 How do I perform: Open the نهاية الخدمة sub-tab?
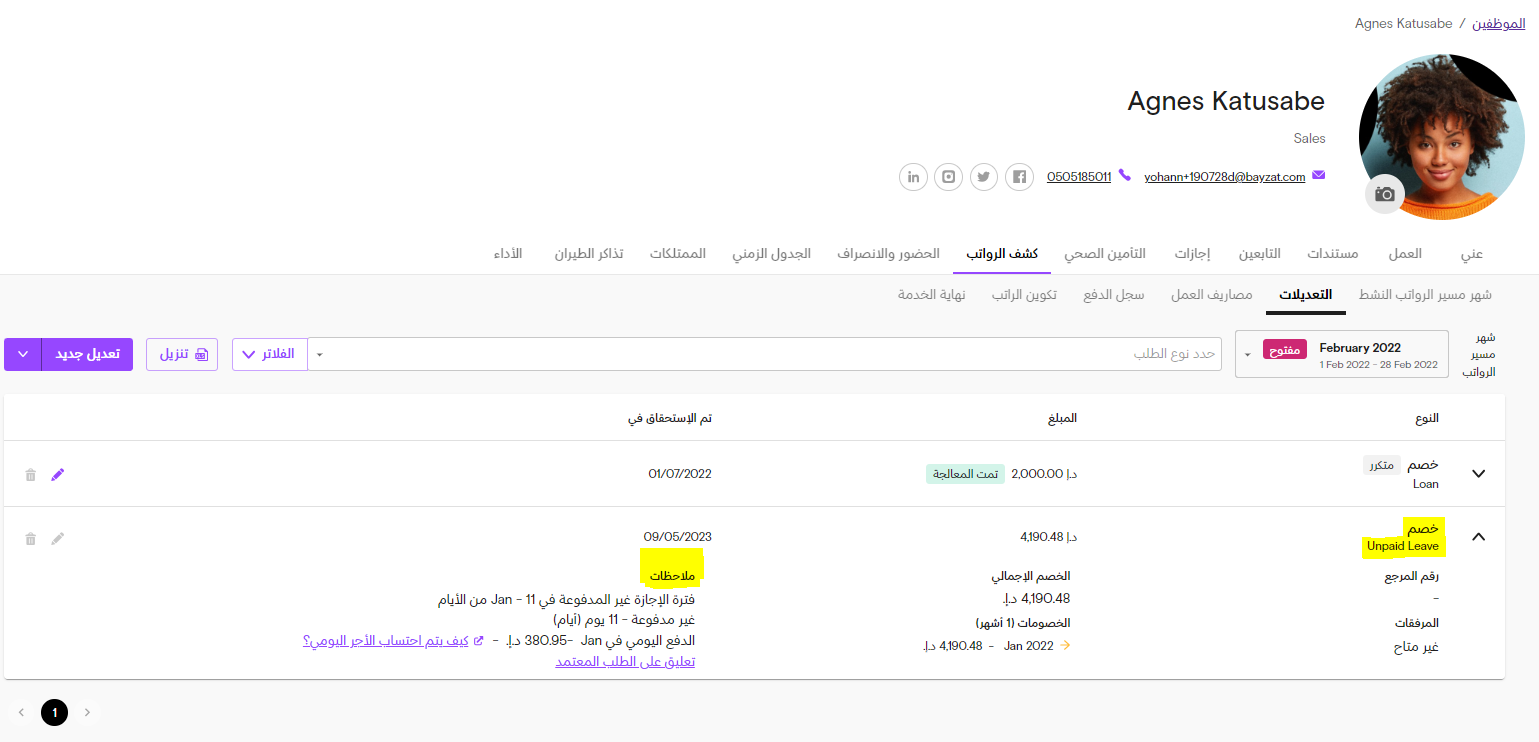[931, 295]
